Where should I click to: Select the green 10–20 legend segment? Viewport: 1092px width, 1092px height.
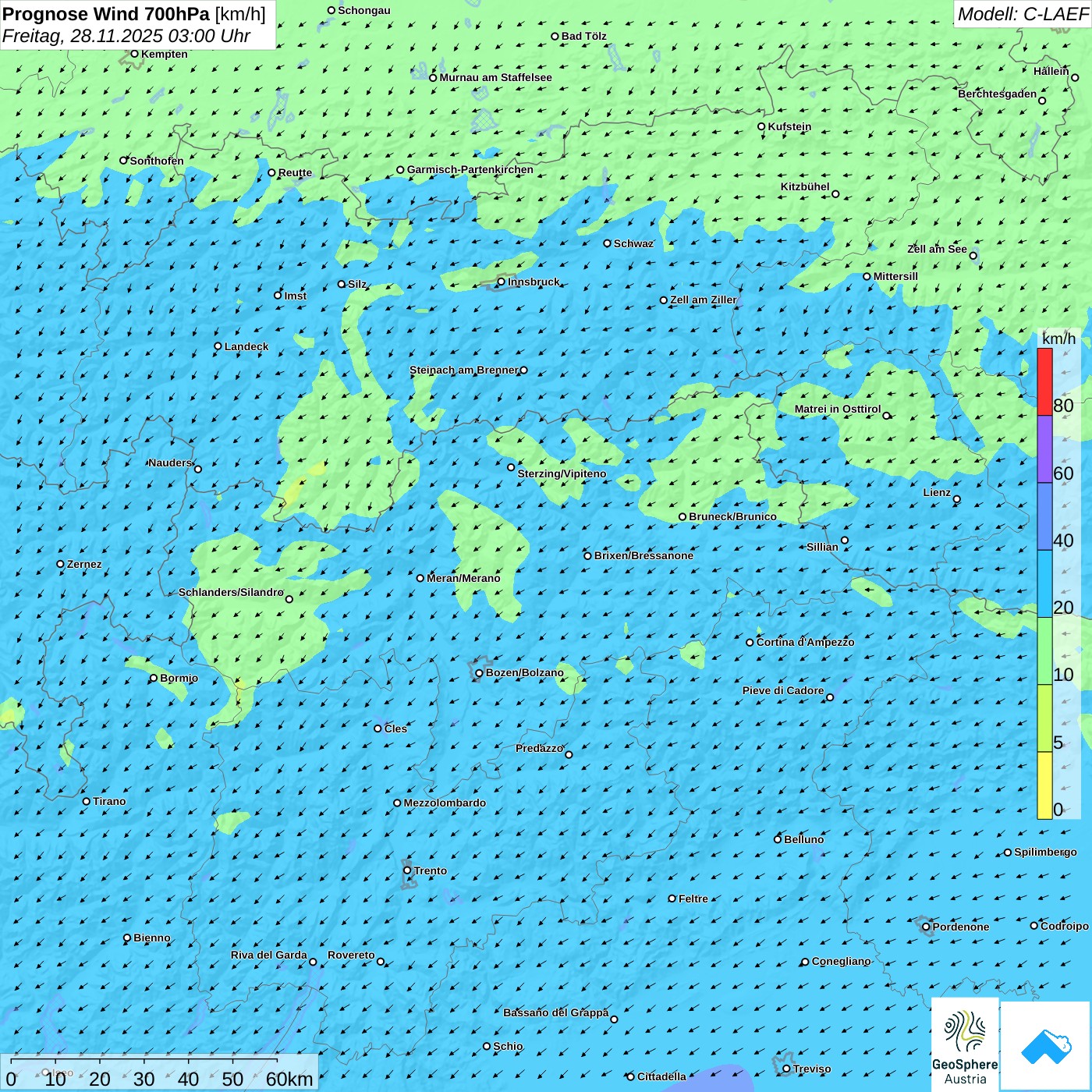pos(1044,651)
